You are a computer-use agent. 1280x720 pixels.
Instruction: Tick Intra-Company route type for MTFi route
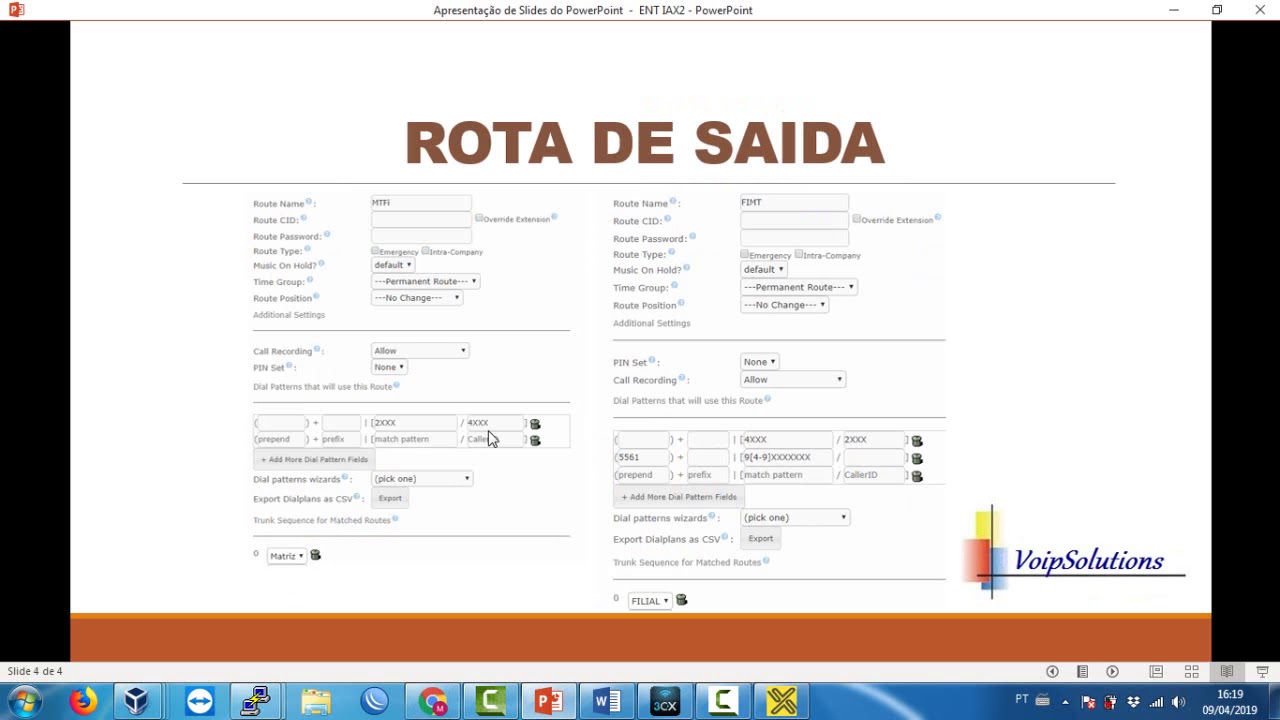[425, 251]
